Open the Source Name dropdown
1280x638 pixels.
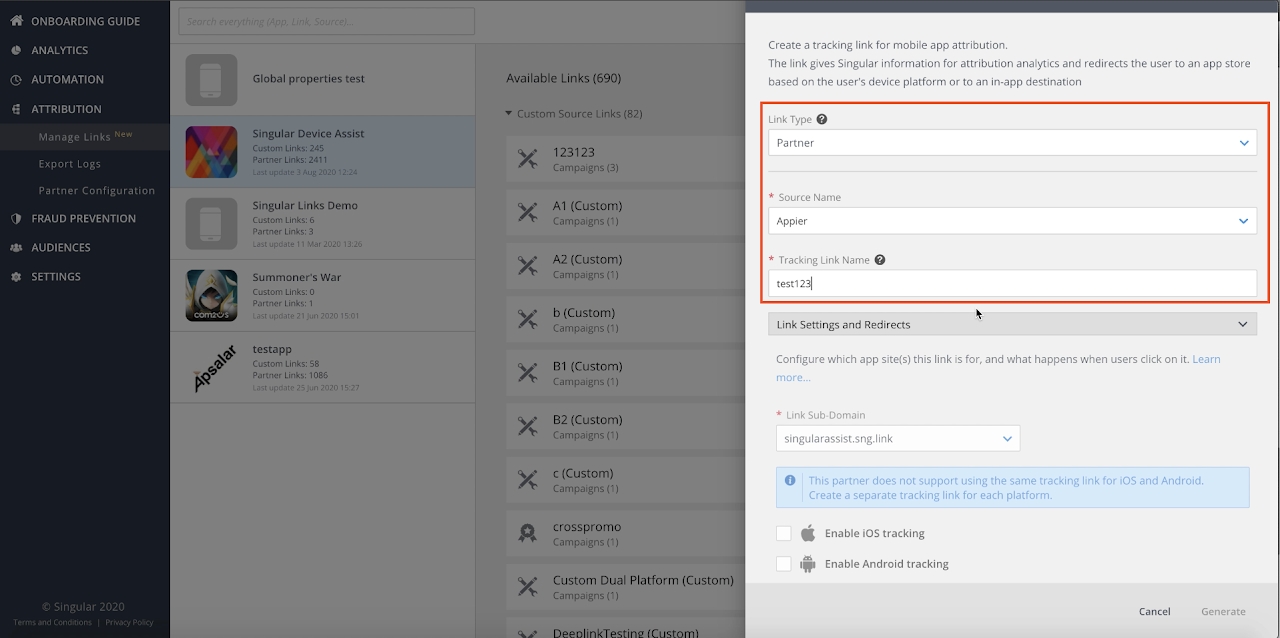[x=1012, y=221]
